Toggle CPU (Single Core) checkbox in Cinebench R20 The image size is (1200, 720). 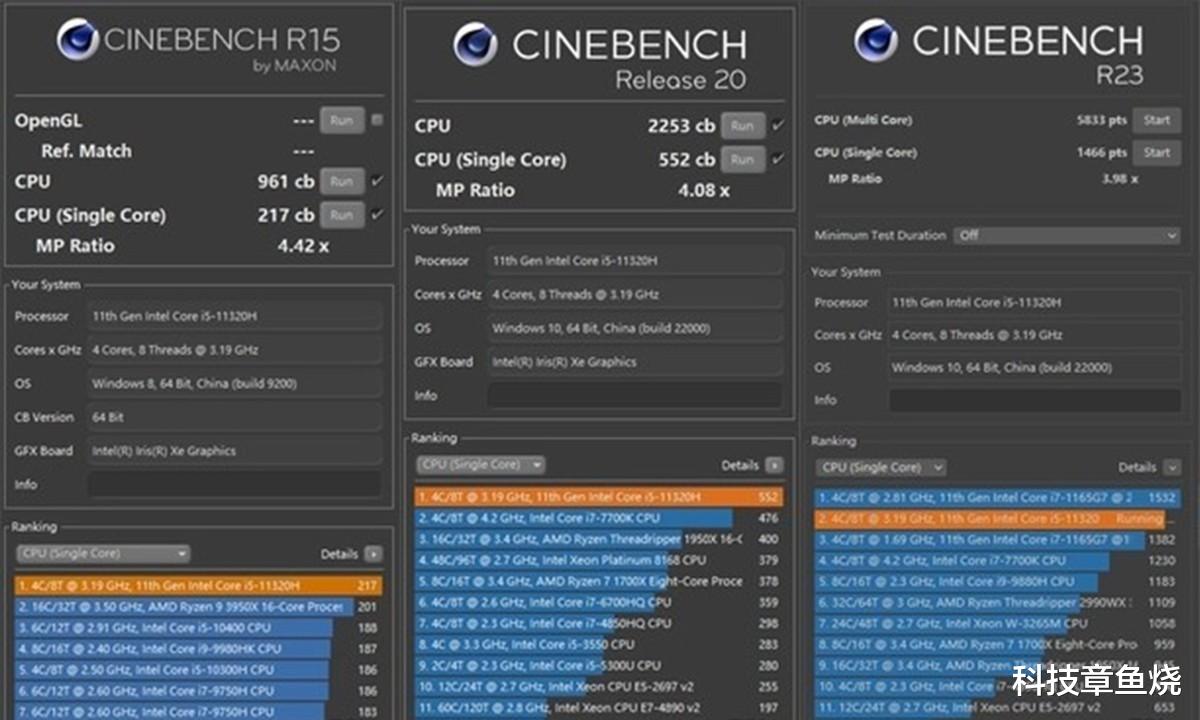(778, 158)
